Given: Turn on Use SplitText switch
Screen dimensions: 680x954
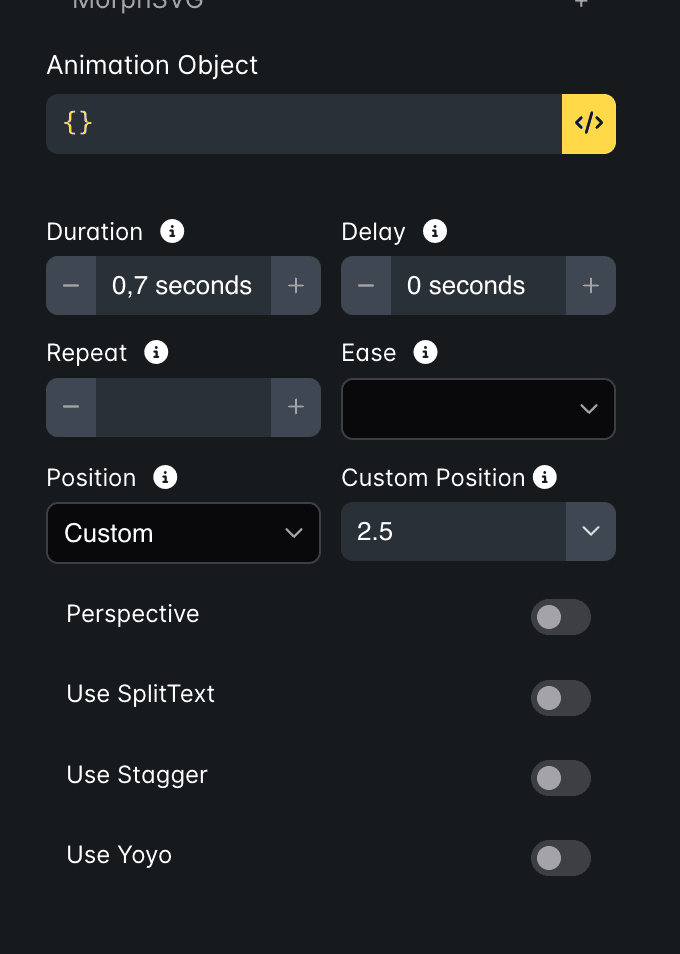Looking at the screenshot, I should coord(561,698).
